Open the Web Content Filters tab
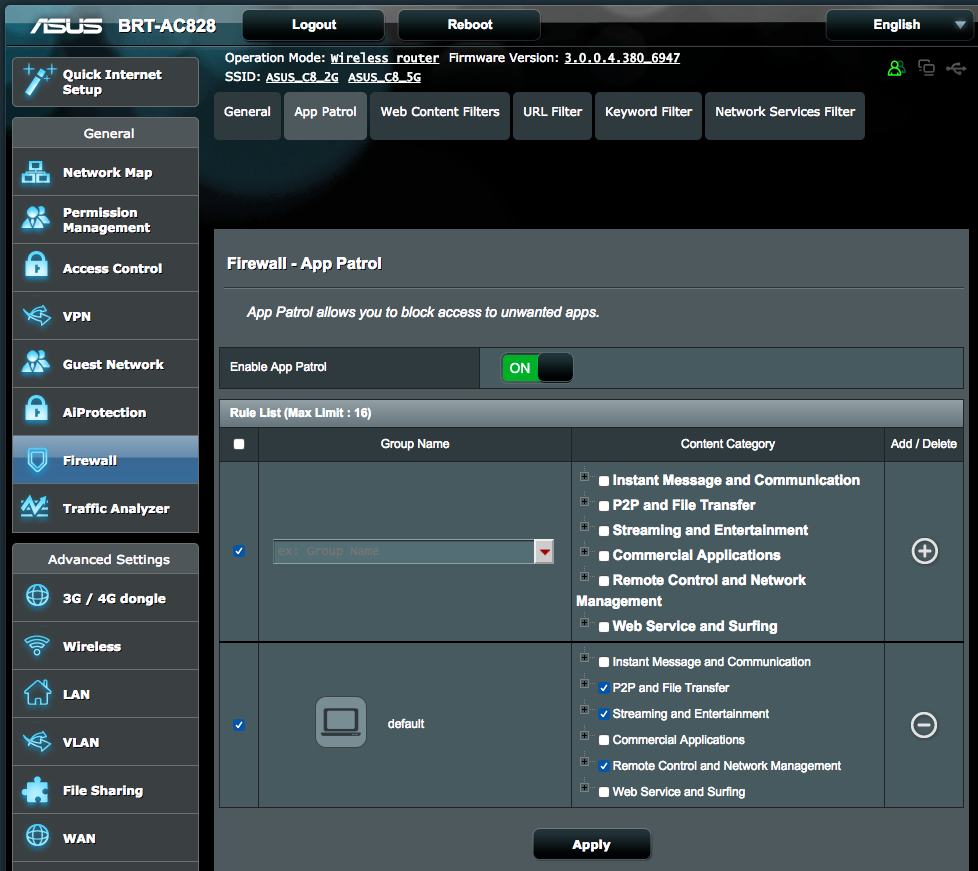 [440, 112]
